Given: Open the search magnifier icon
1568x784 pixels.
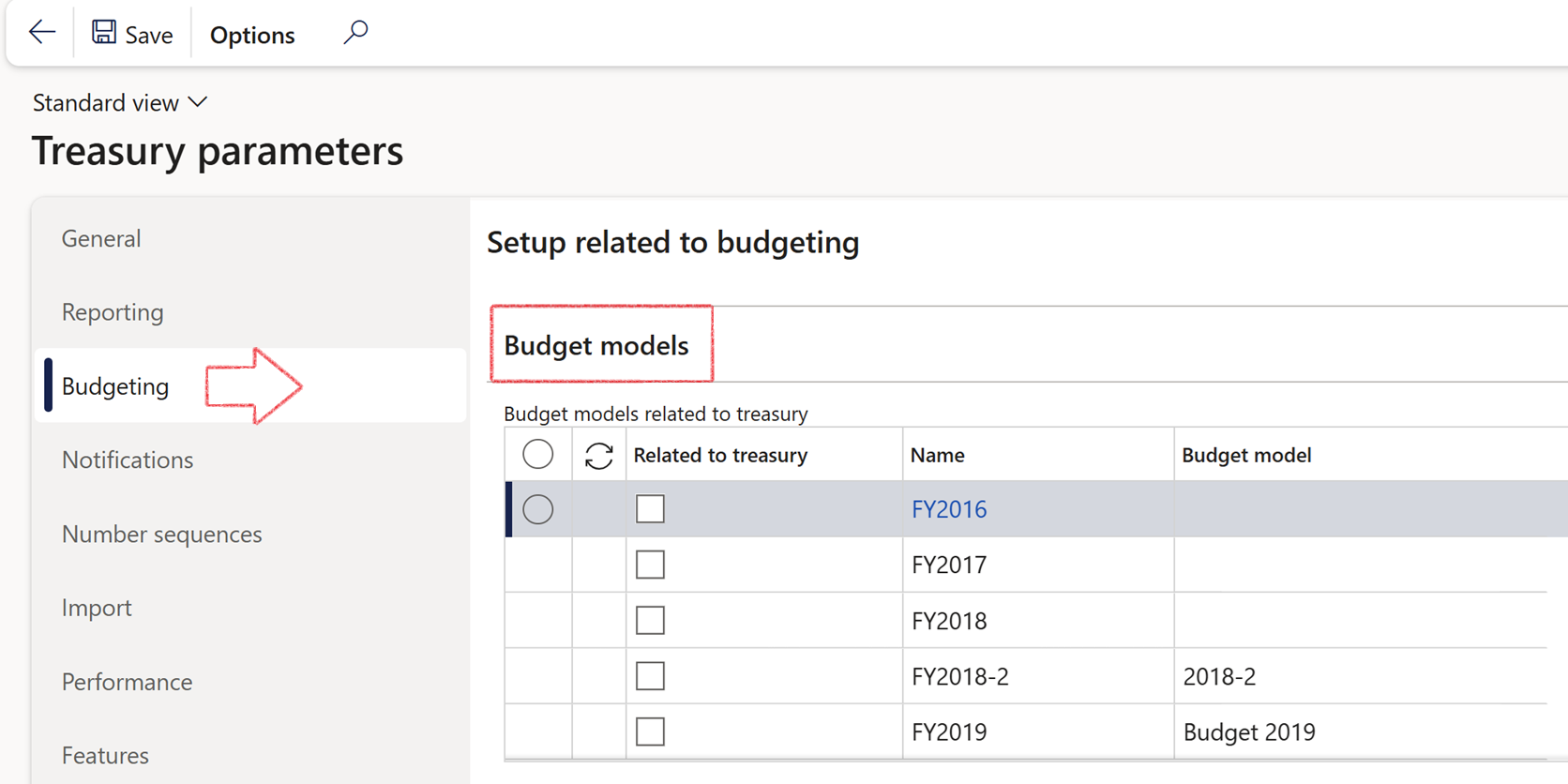Looking at the screenshot, I should point(355,33).
